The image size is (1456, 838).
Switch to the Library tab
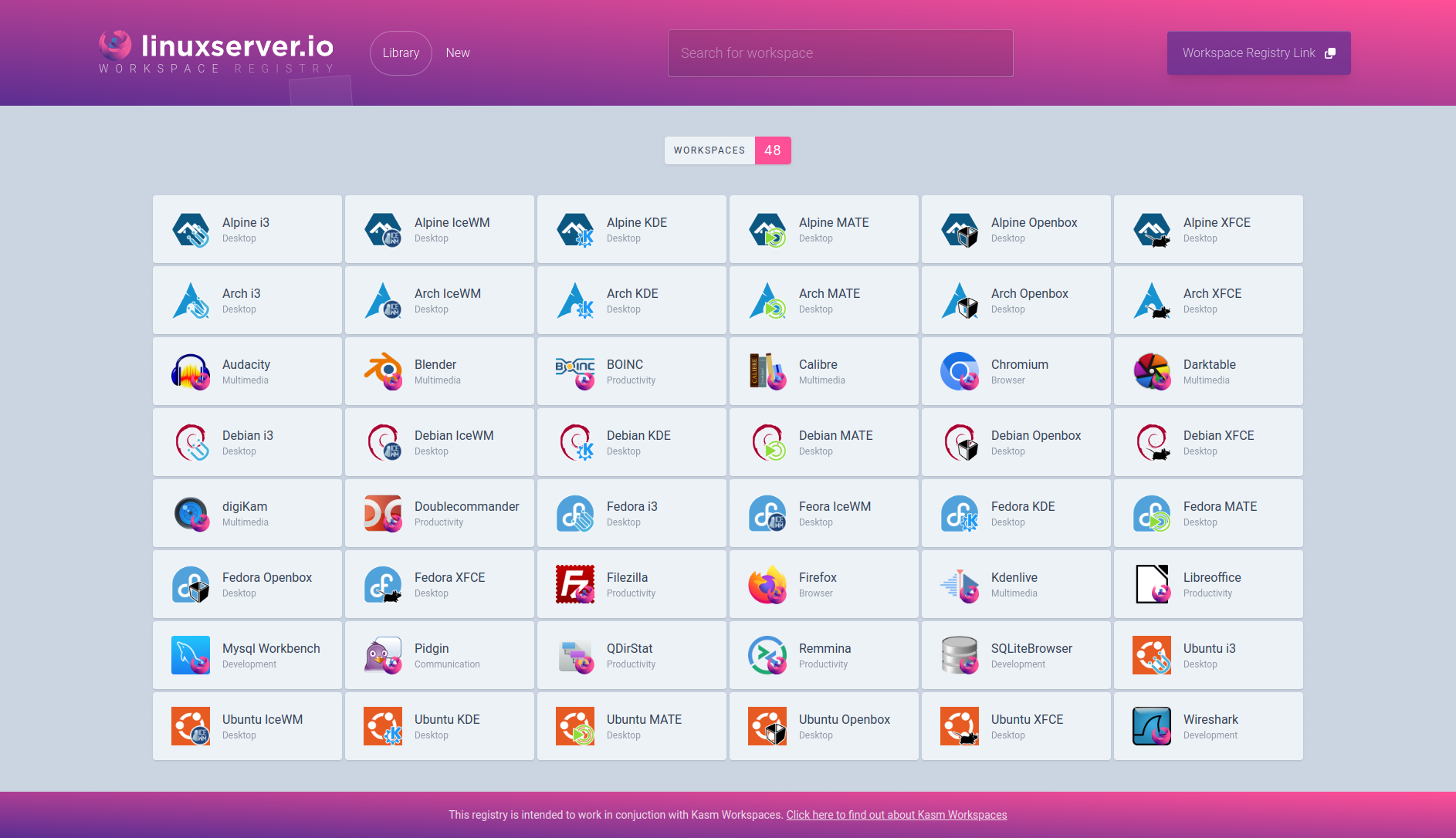(x=401, y=53)
